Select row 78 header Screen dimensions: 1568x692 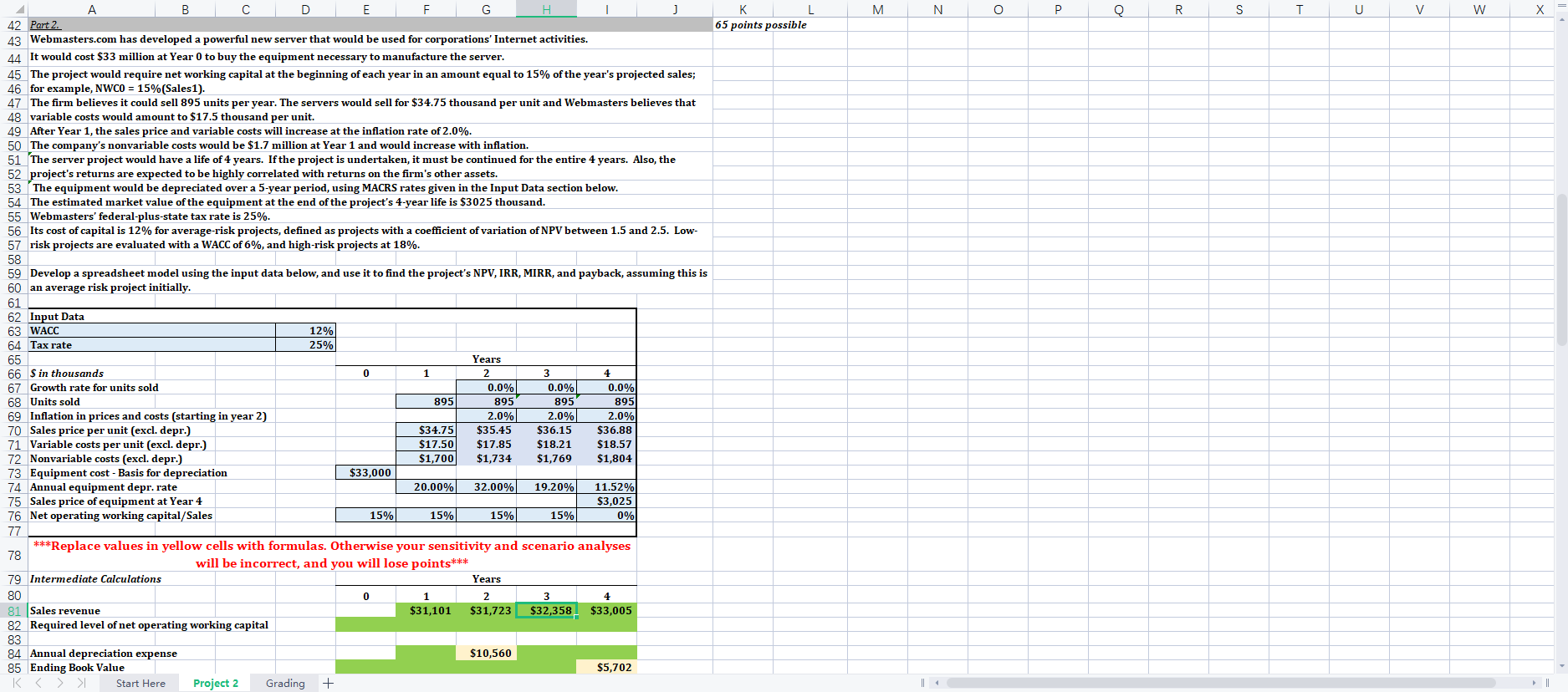coord(14,555)
